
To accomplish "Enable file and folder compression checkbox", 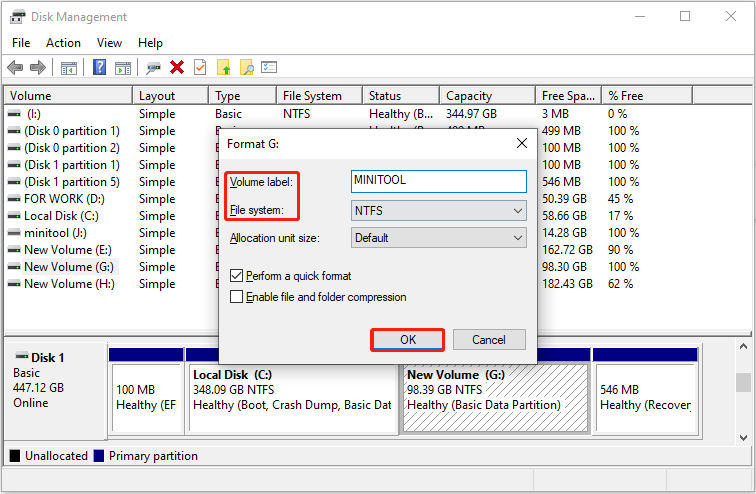I will [x=236, y=296].
